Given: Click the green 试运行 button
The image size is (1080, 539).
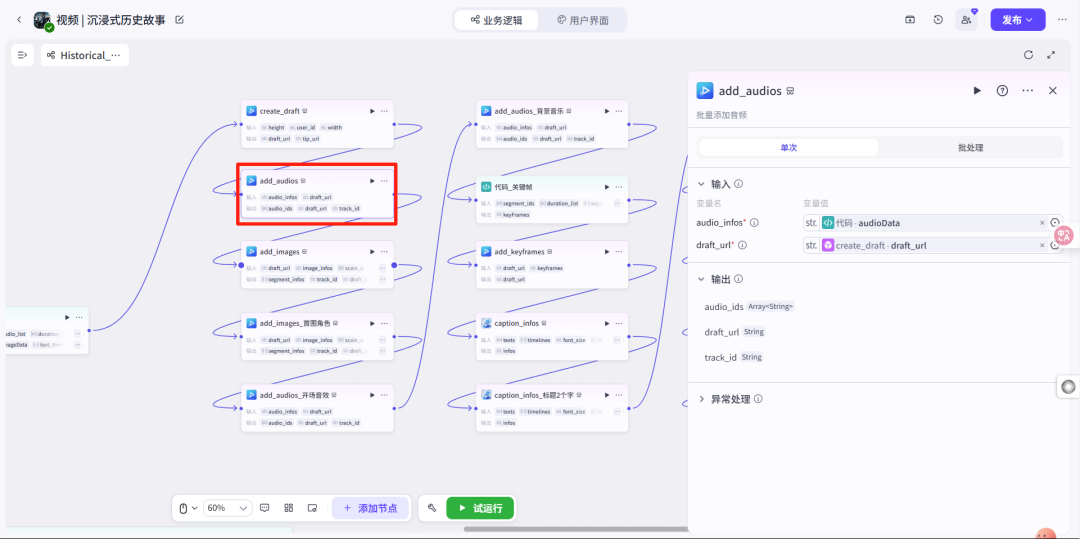Looking at the screenshot, I should [480, 508].
